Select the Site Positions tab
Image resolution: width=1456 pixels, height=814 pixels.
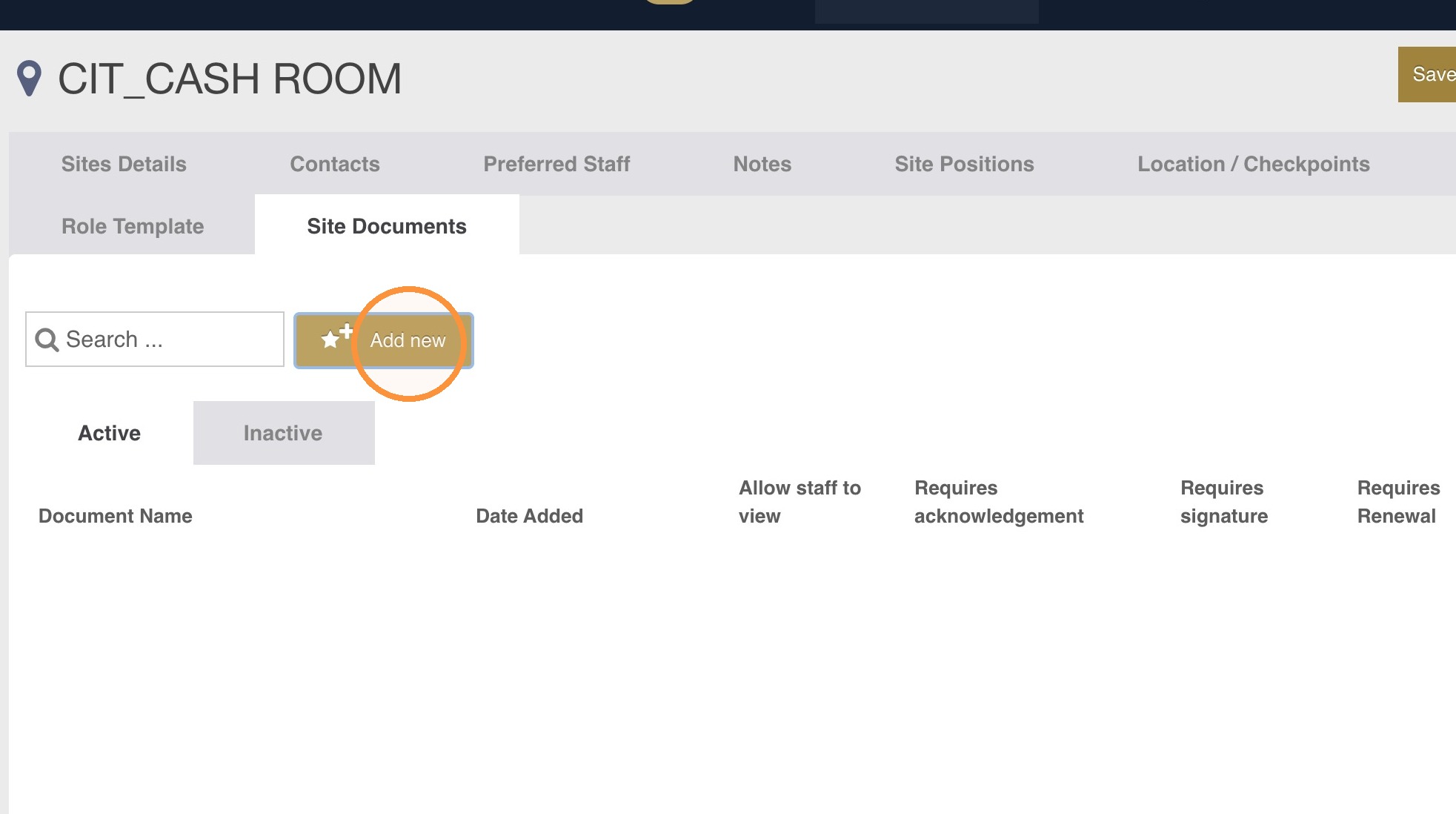(x=964, y=164)
